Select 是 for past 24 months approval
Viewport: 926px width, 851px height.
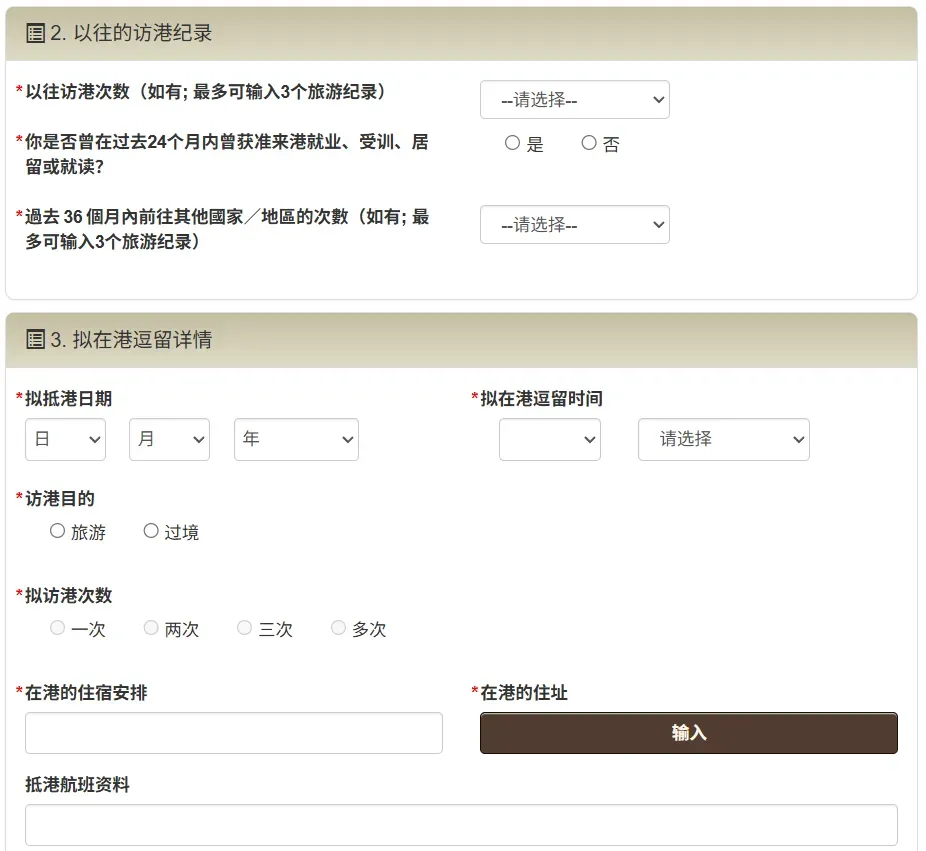coord(513,143)
